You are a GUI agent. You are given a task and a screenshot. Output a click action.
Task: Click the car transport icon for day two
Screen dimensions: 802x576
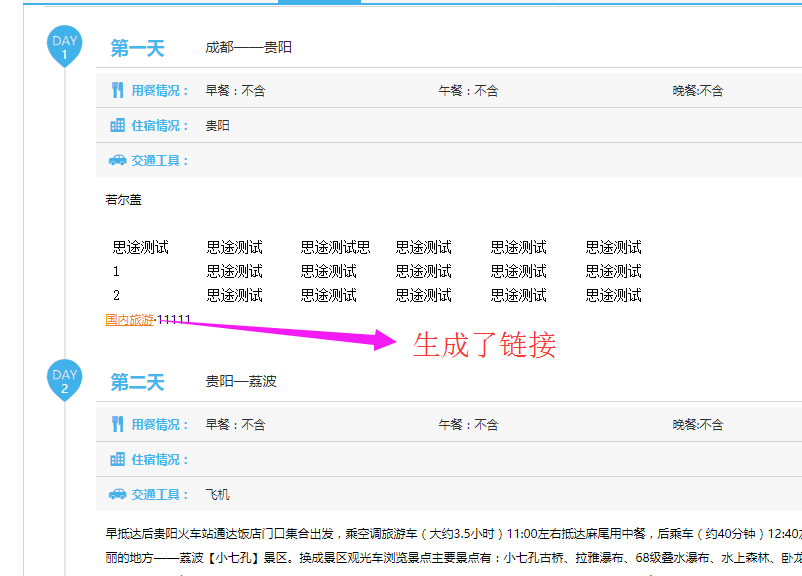click(x=117, y=494)
